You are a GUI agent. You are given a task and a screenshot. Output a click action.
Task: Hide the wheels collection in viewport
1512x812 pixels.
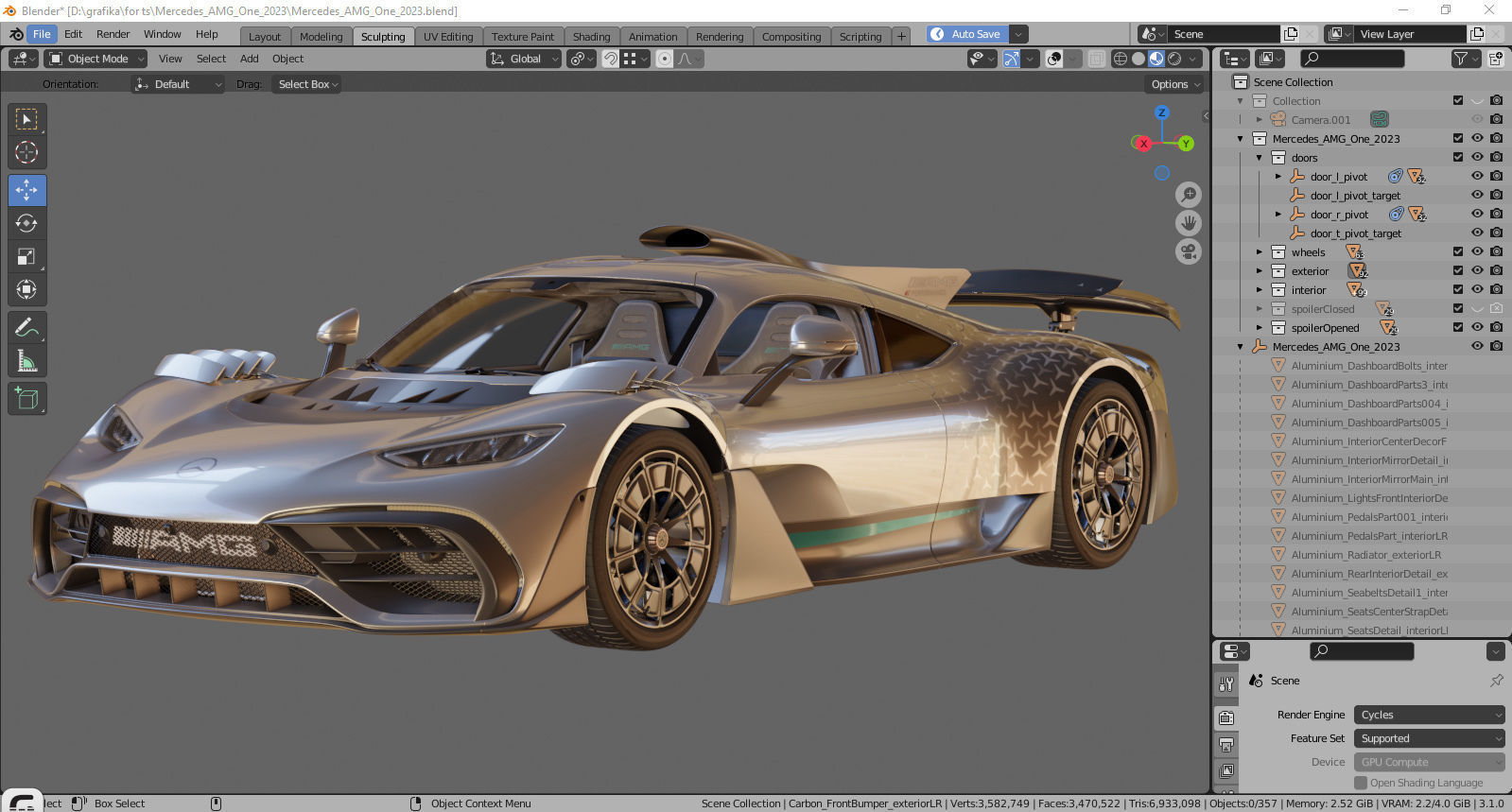1477,251
